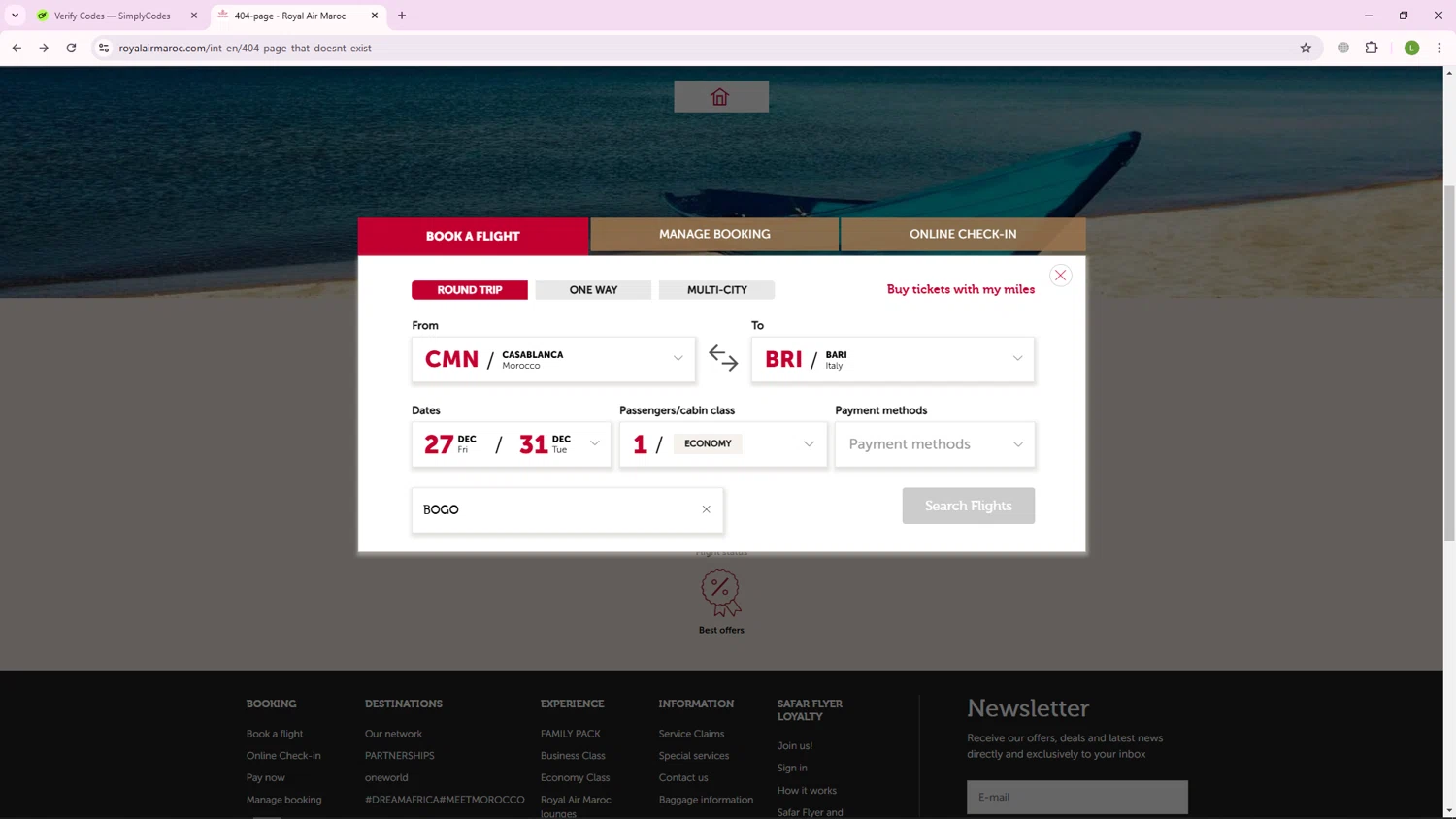Switch to BOOK A FLIGHT tab
The height and width of the screenshot is (819, 1456).
click(x=473, y=236)
